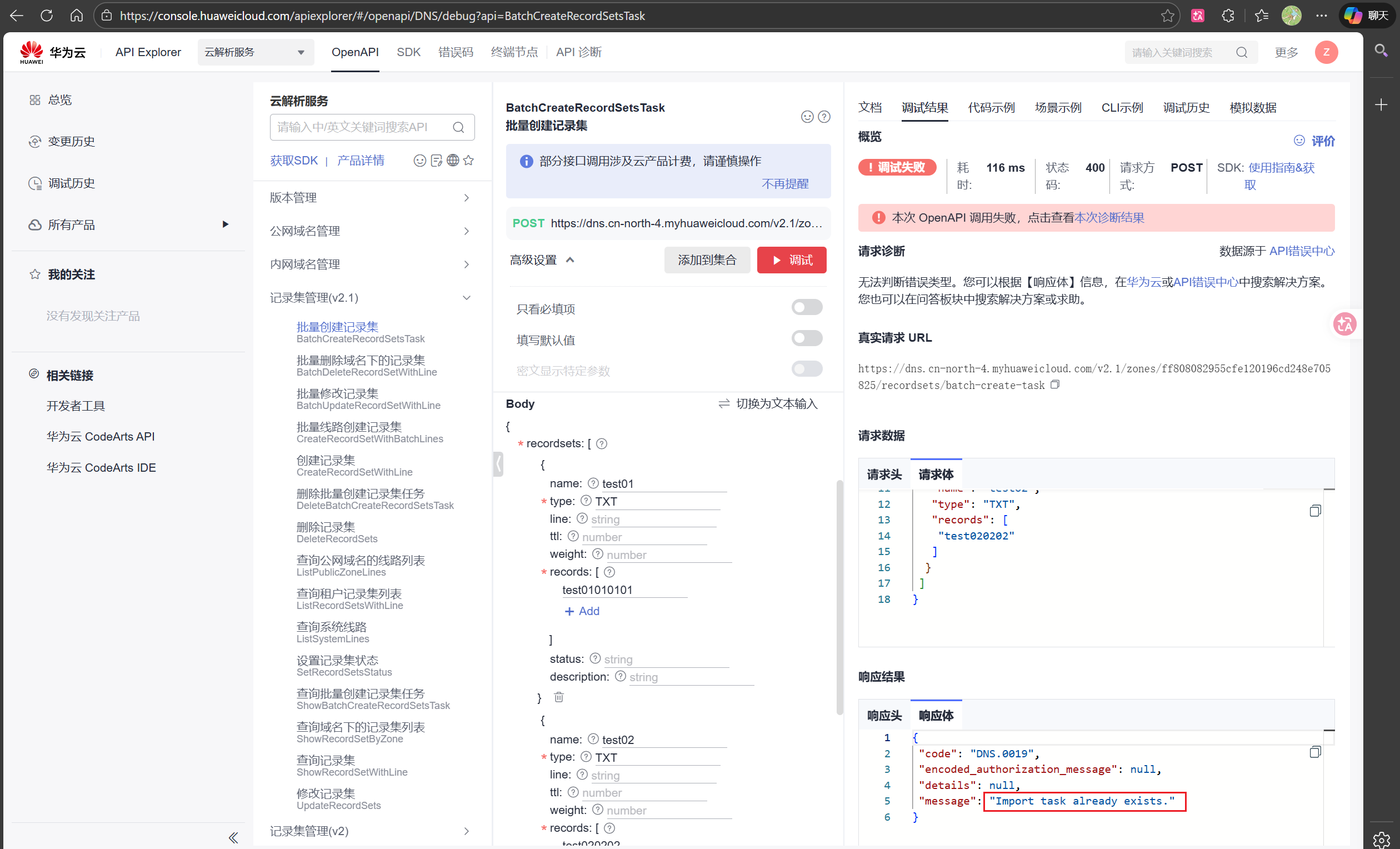Open the 本次诊断结果 link
Screen dimensions: 1400x849
click(1109, 218)
